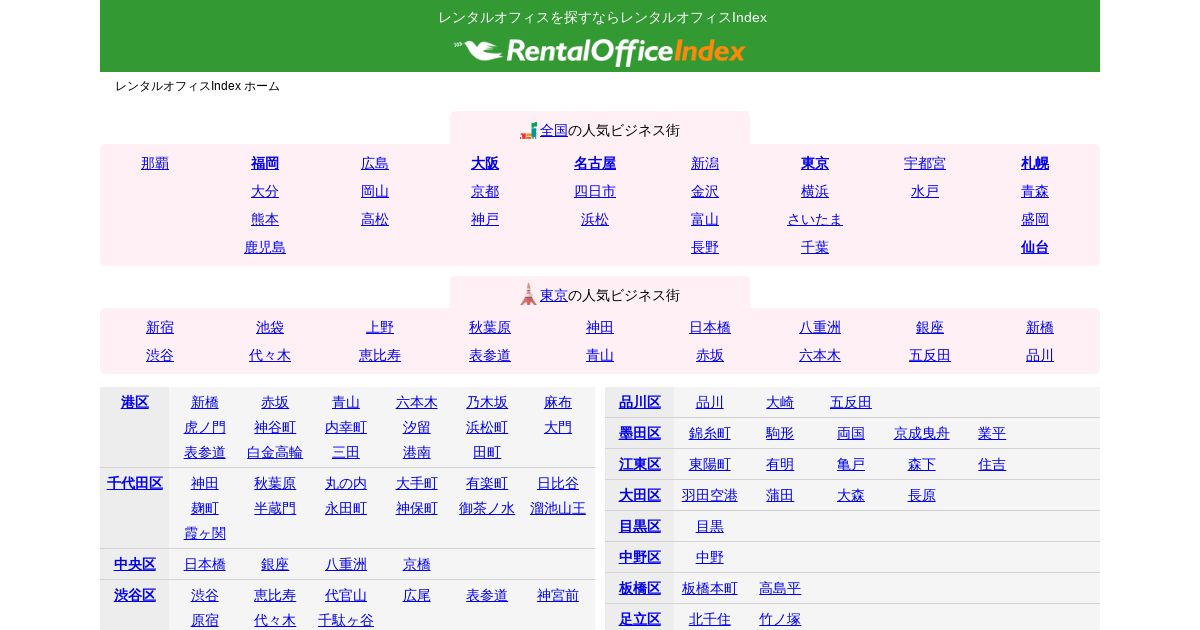The image size is (1200, 630).
Task: Go to the 札幌 city link
Action: point(1035,163)
